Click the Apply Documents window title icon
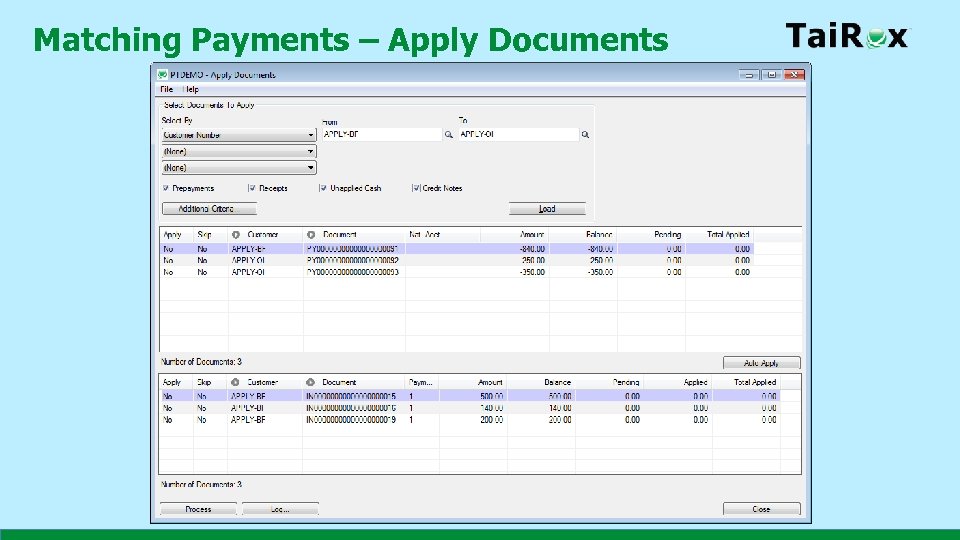960x540 pixels. coord(162,75)
